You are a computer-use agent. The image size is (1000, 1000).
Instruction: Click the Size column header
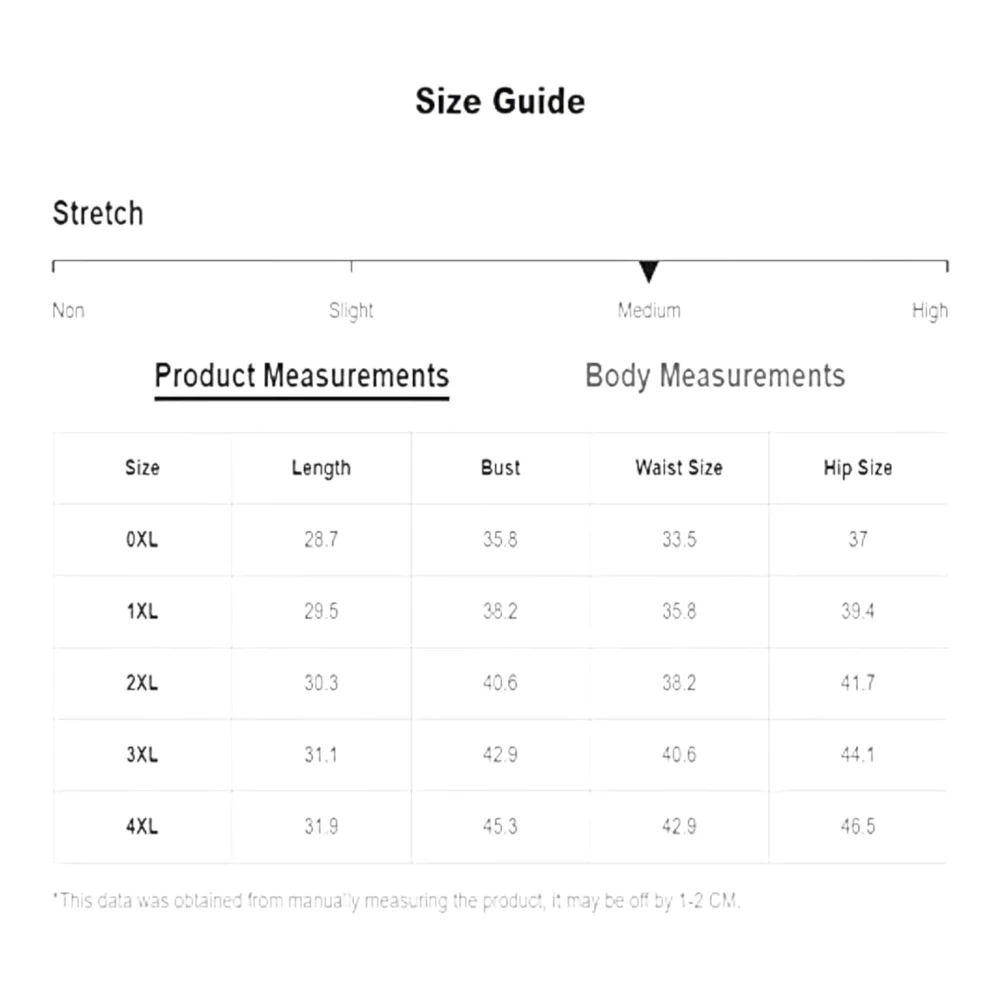(x=142, y=467)
